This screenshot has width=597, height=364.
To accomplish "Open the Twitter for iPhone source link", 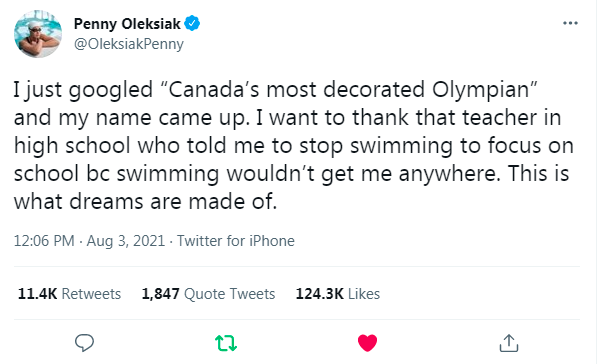I will [x=236, y=241].
